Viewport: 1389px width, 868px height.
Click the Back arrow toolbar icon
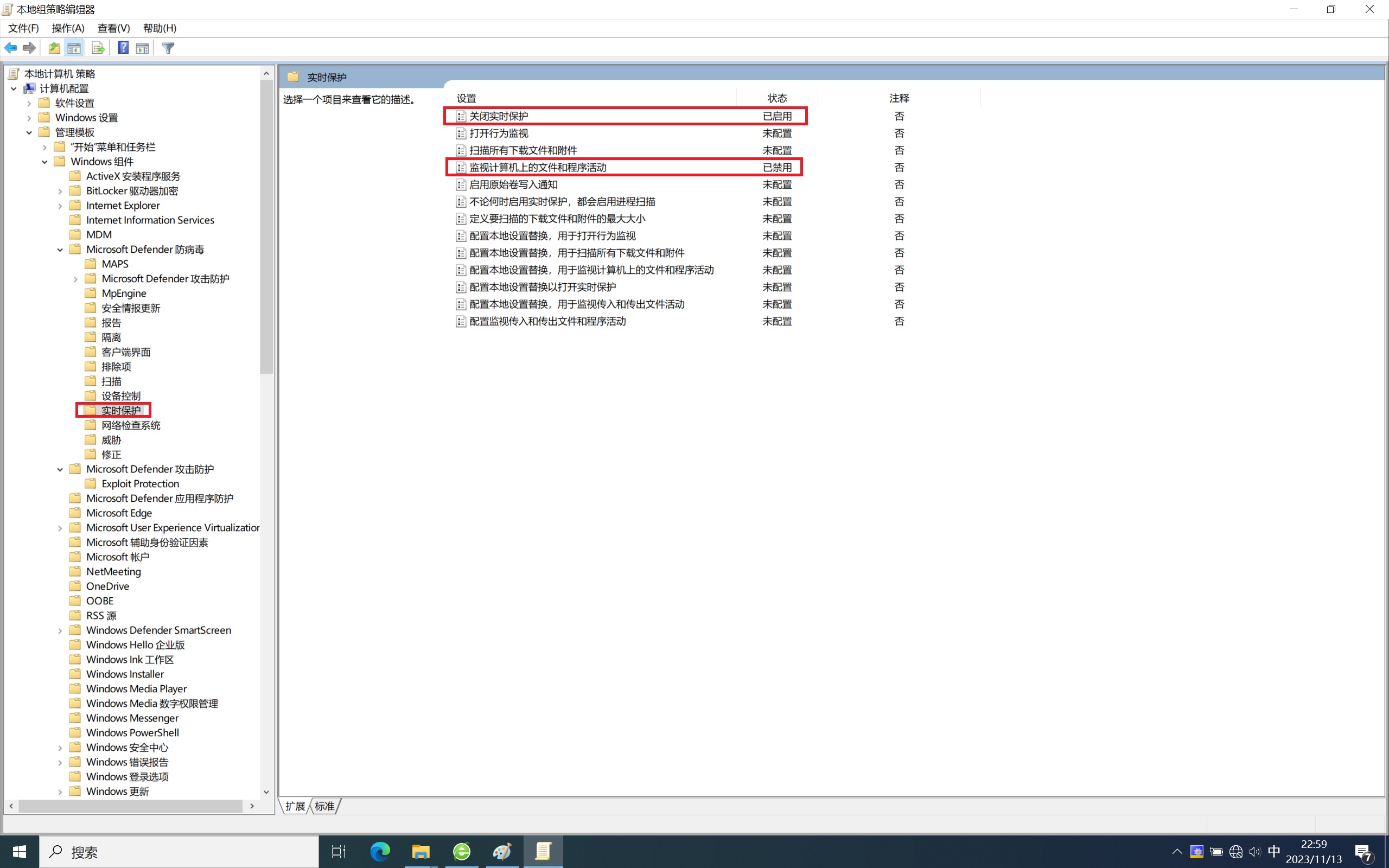coord(10,48)
